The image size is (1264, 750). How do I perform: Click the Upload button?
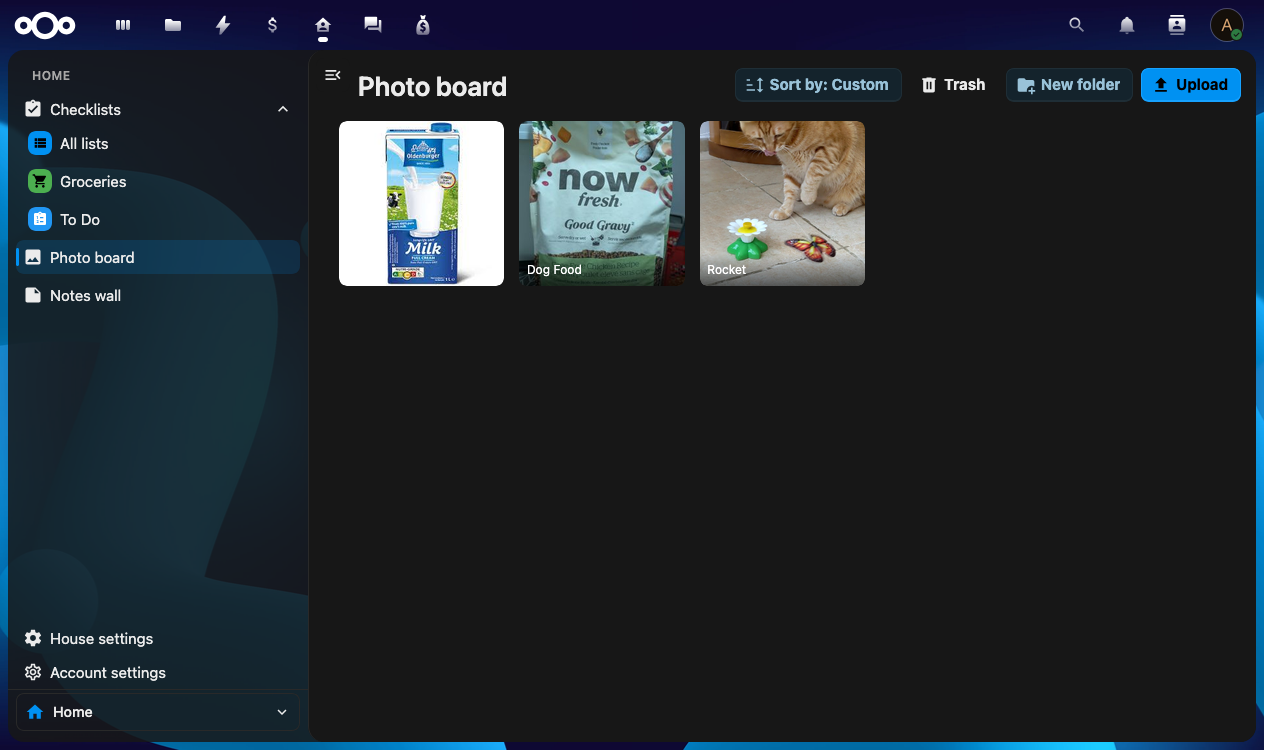click(1191, 85)
